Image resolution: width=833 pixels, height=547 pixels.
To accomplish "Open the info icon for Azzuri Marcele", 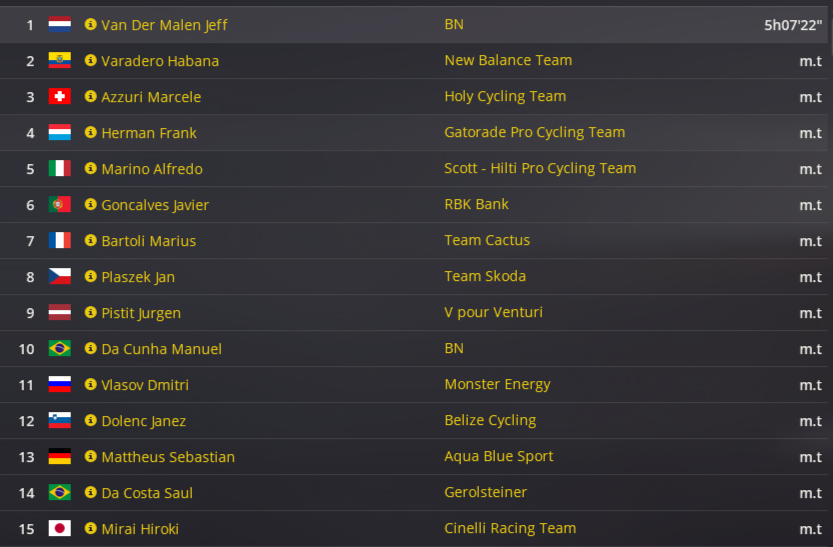I will (91, 96).
